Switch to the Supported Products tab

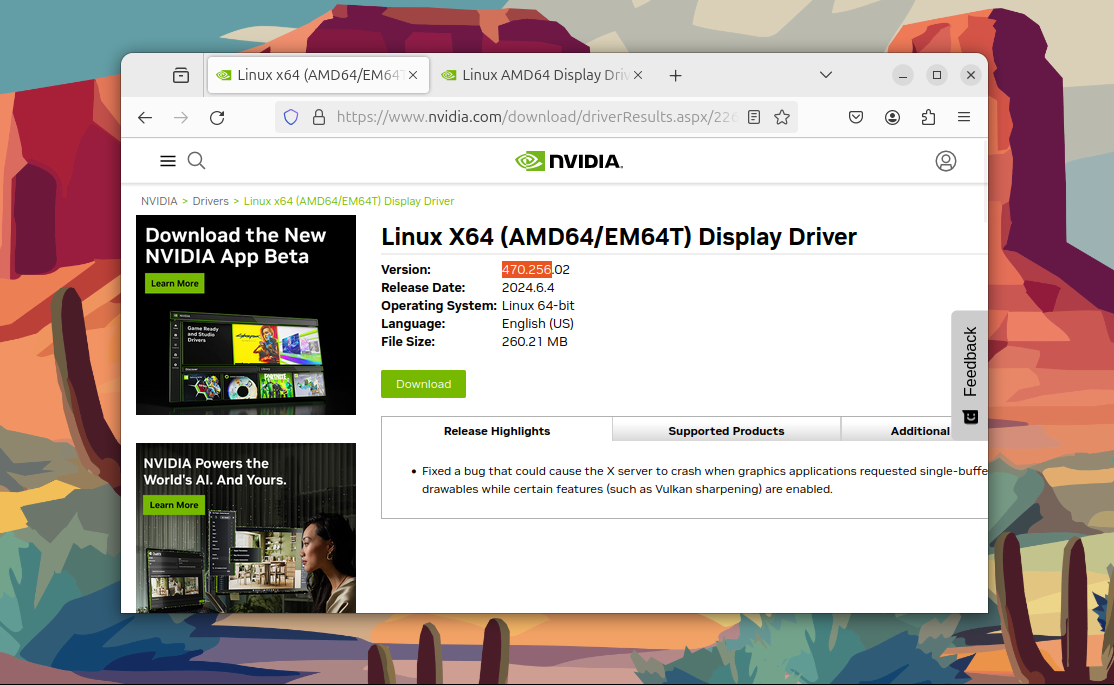tap(726, 431)
